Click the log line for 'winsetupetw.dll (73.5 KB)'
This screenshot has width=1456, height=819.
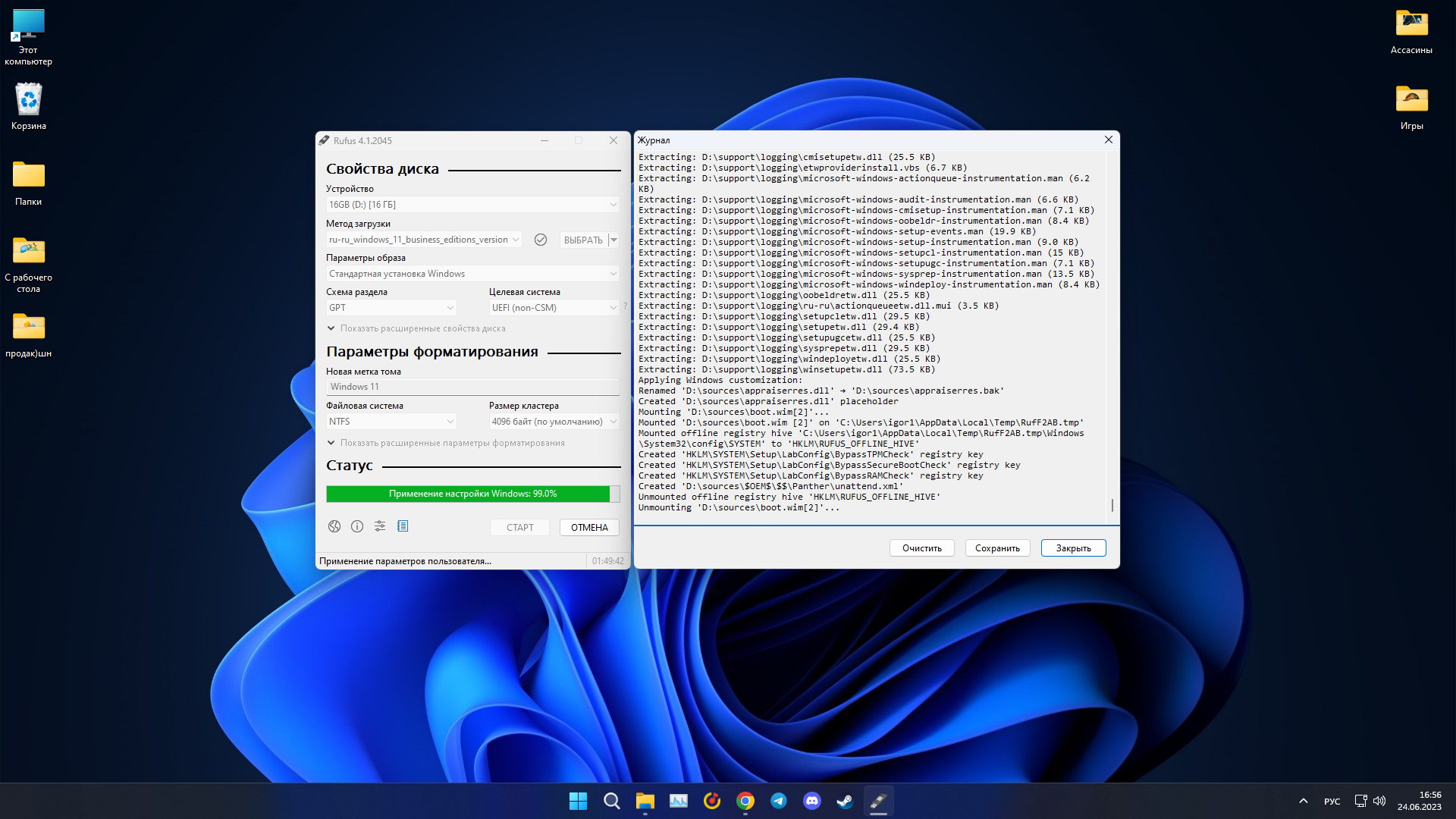(x=786, y=369)
